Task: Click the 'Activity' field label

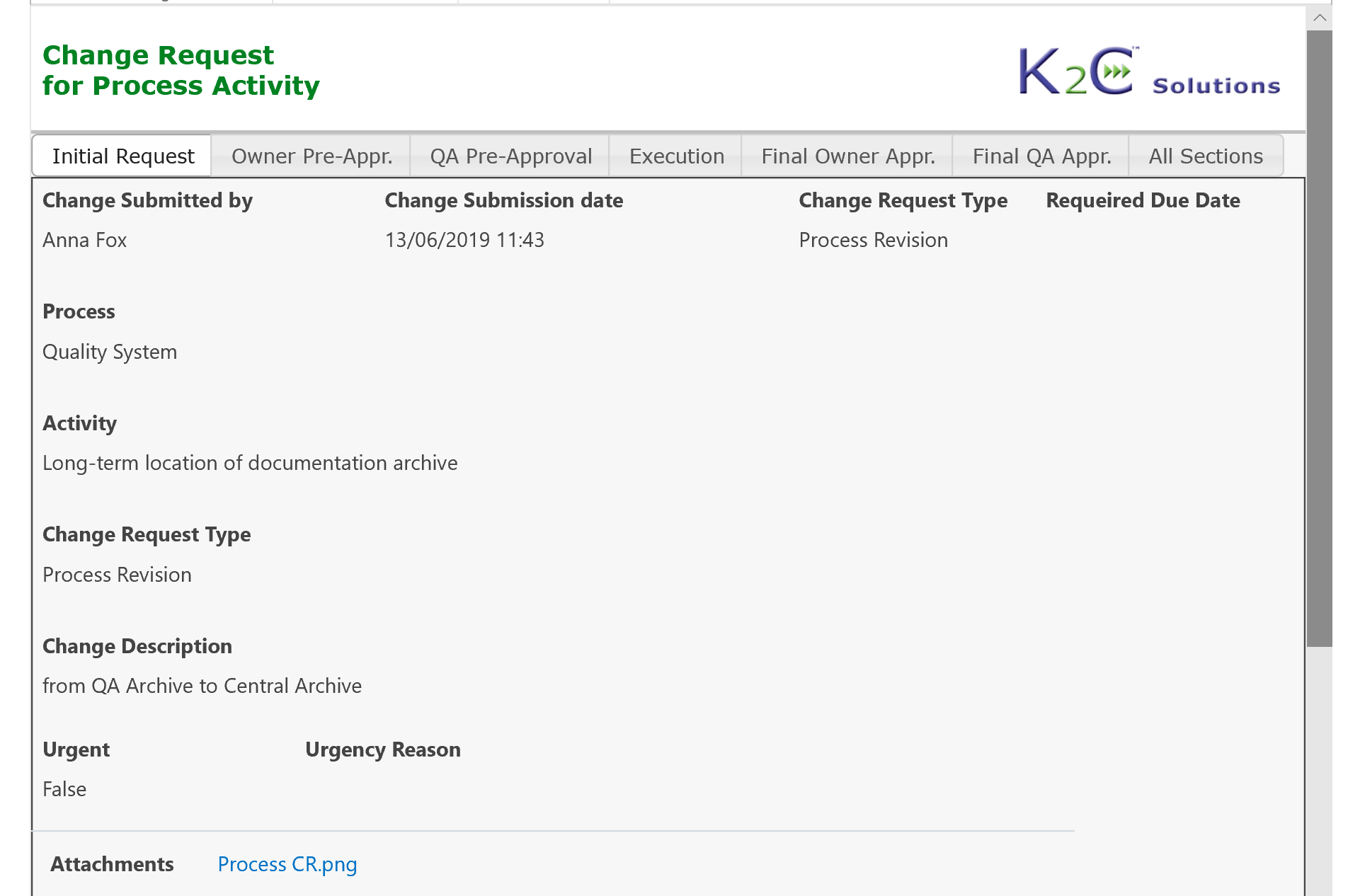Action: [79, 423]
